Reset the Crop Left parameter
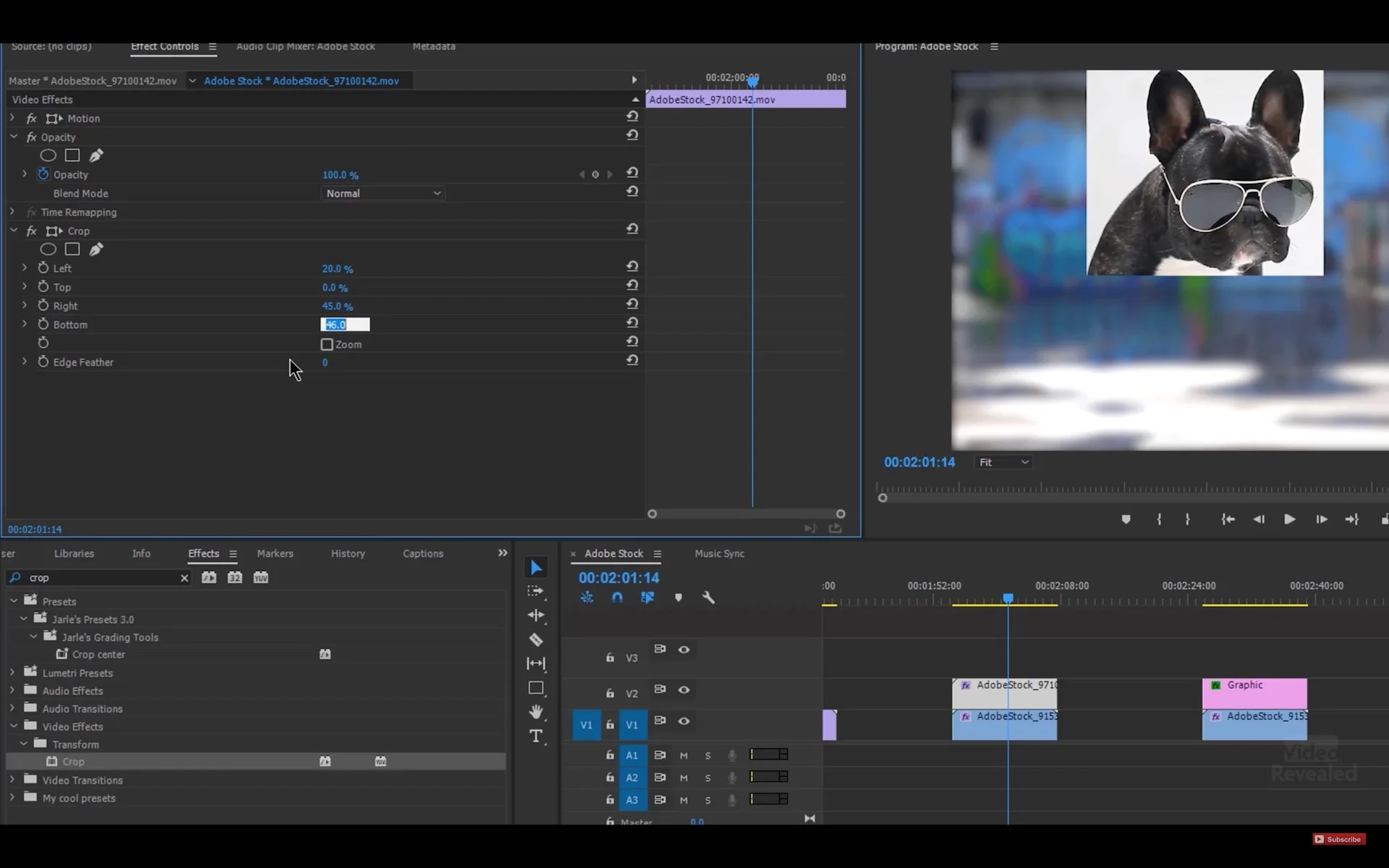The height and width of the screenshot is (868, 1389). pyautogui.click(x=632, y=267)
